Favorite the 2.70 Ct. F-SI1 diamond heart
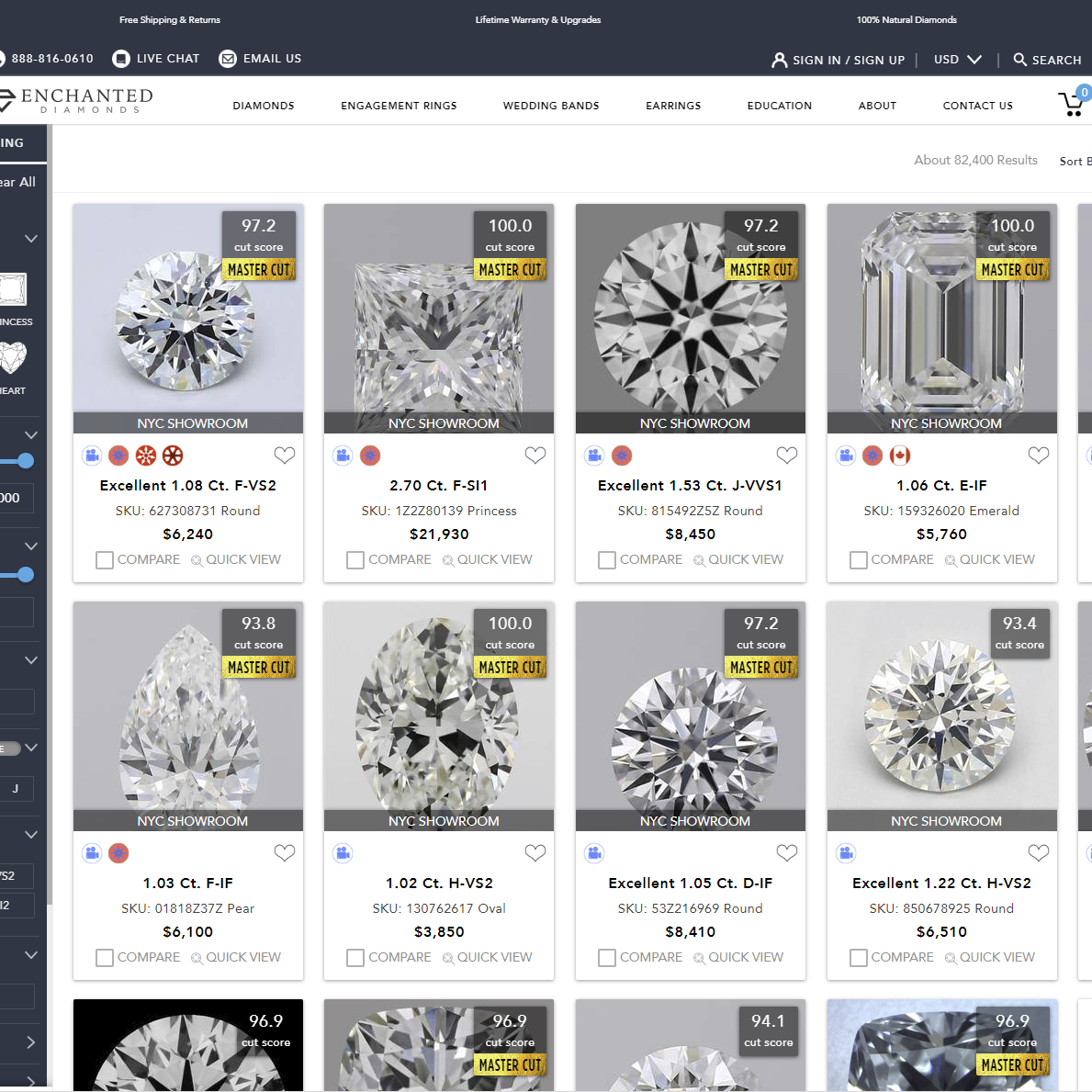The height and width of the screenshot is (1092, 1092). pos(535,455)
